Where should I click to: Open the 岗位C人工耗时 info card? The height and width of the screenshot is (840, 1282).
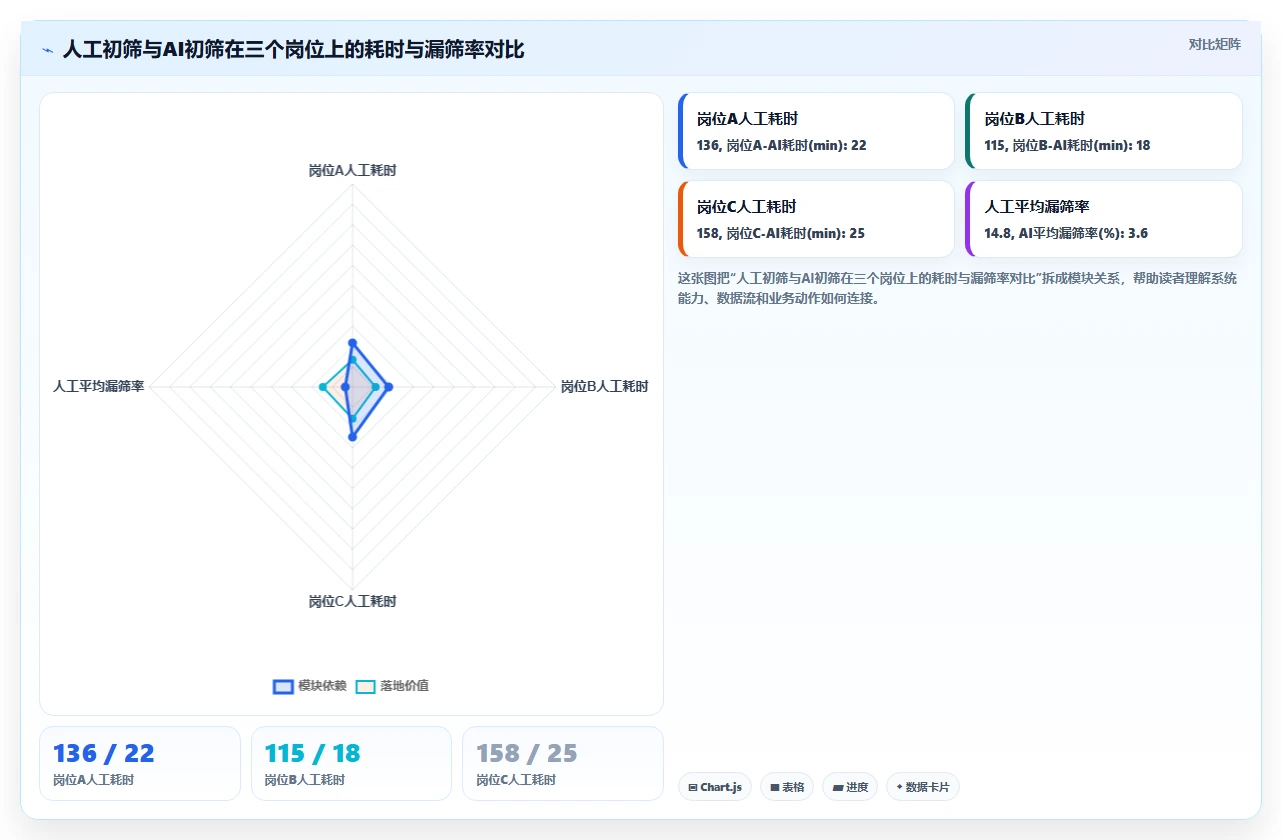pyautogui.click(x=816, y=219)
